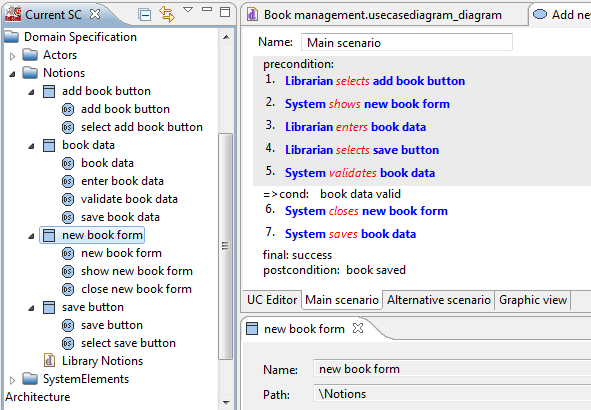This screenshot has height=410, width=591.
Task: Click the scenario Name field Main scenario
Action: pyautogui.click(x=407, y=42)
